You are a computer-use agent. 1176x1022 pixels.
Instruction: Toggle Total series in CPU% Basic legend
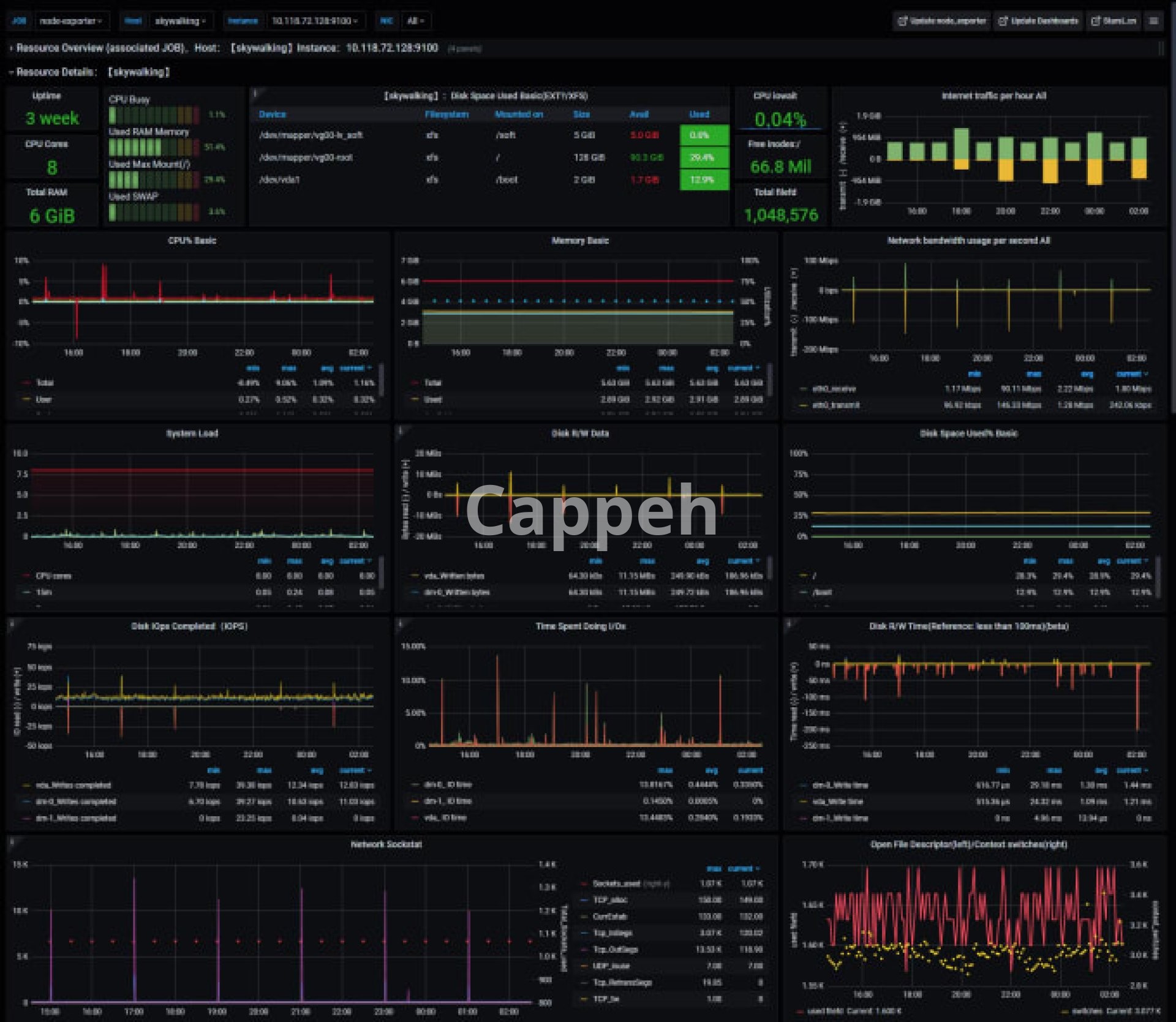(45, 383)
